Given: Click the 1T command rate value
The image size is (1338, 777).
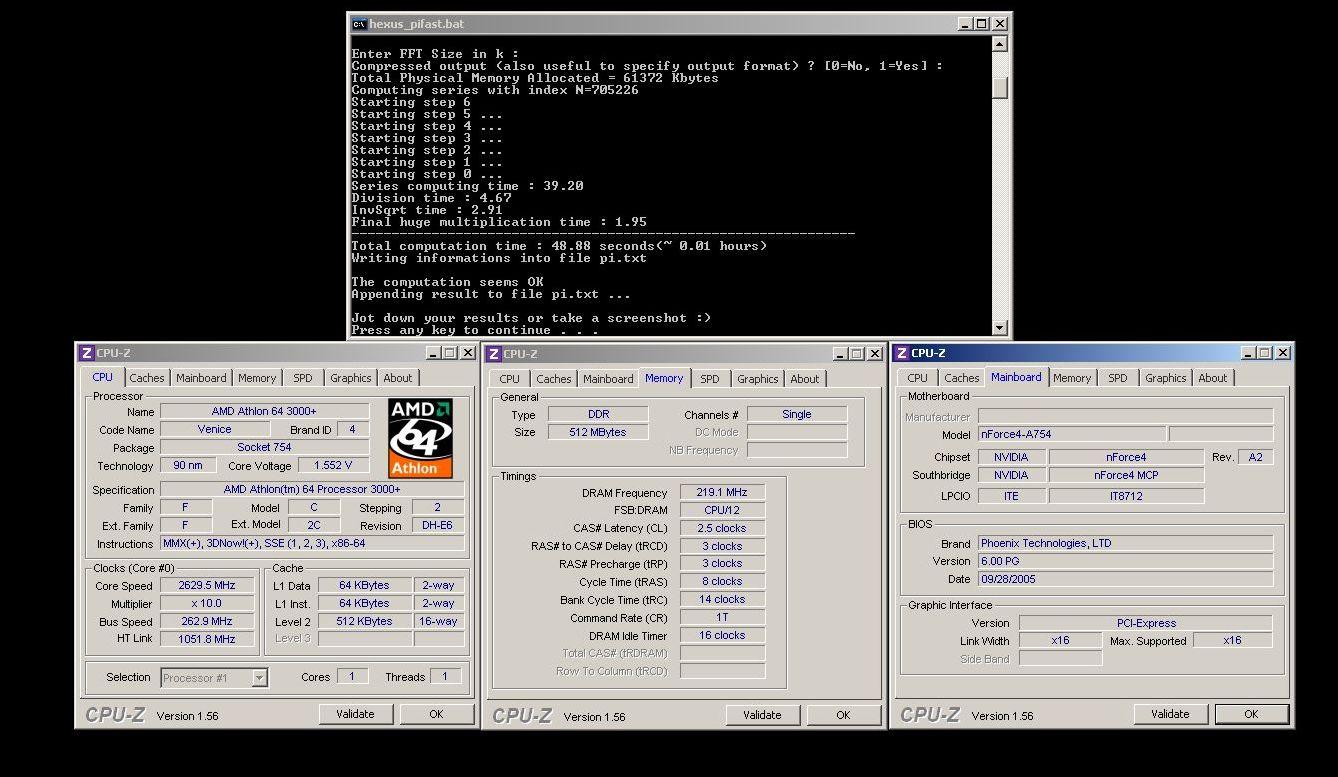Looking at the screenshot, I should tap(722, 617).
